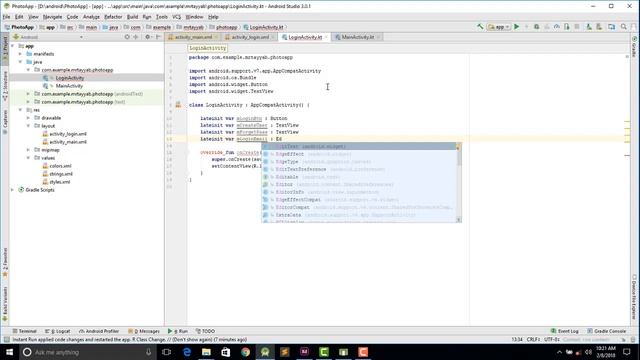
Task: Open styles.xml in the values folder
Action: pos(60,182)
